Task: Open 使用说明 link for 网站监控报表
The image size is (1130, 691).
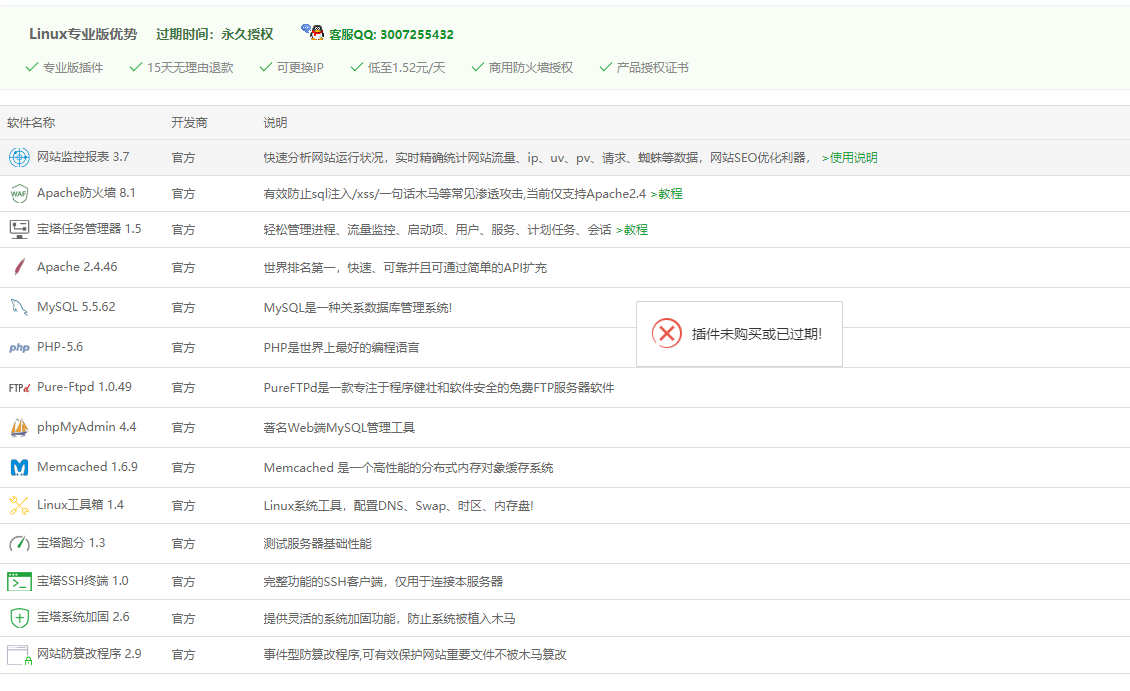Action: click(849, 158)
